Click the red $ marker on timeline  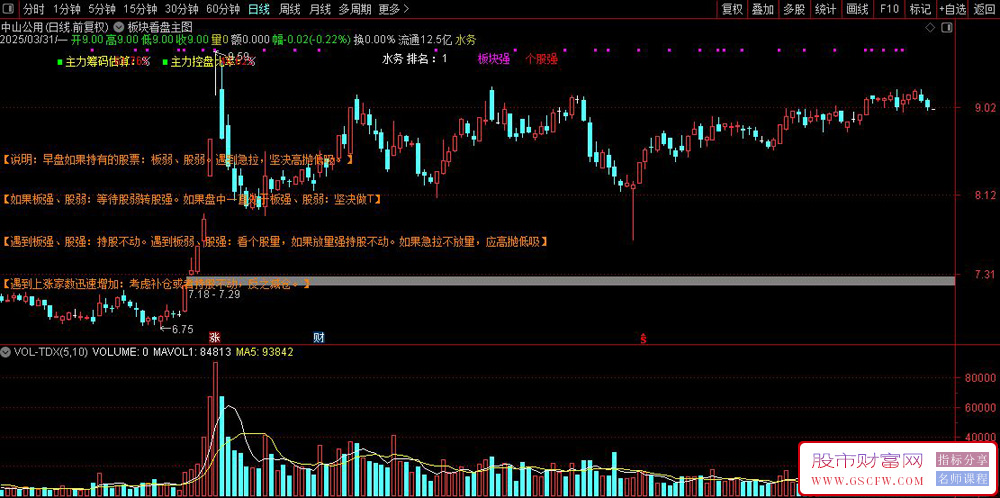coord(643,339)
